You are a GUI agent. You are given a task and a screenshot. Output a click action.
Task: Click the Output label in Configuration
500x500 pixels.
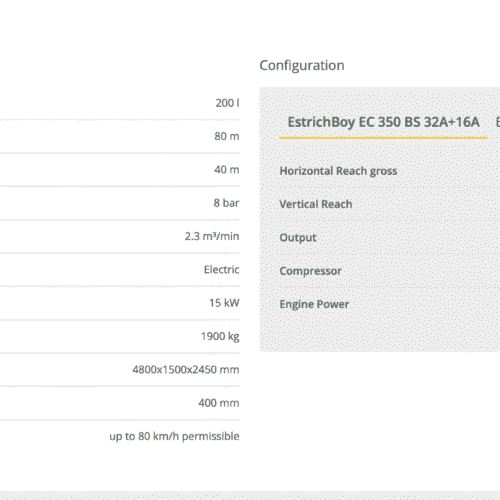coord(298,238)
